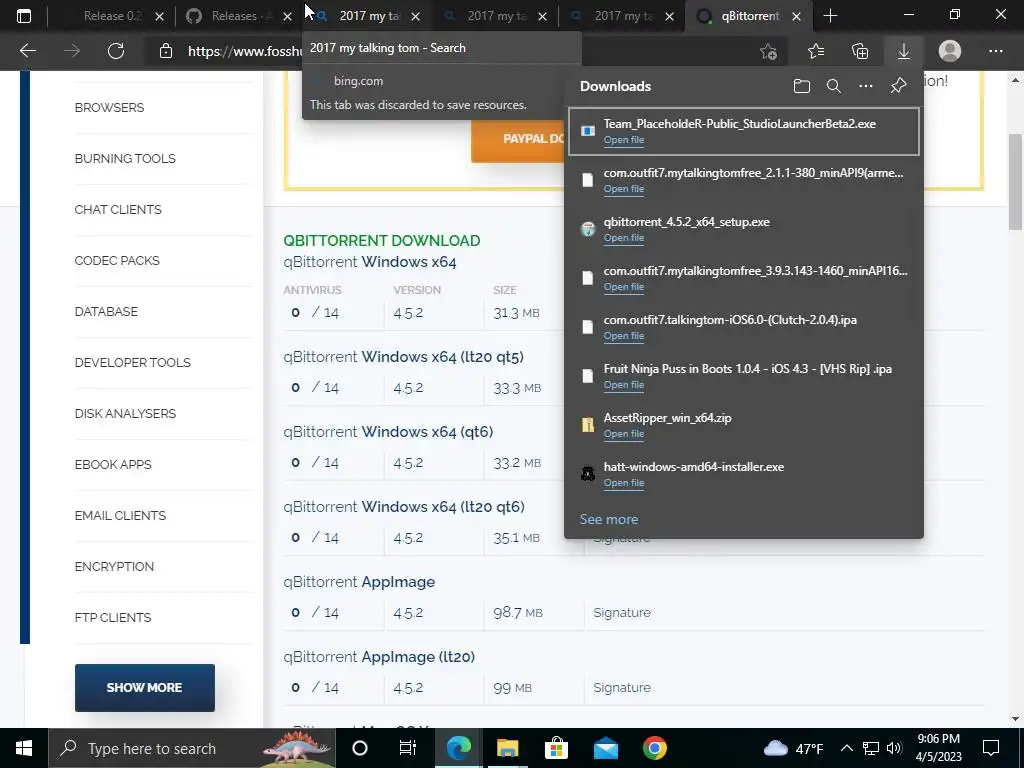
Task: Open Signature link for 98.7 MB AppImage
Action: (622, 613)
